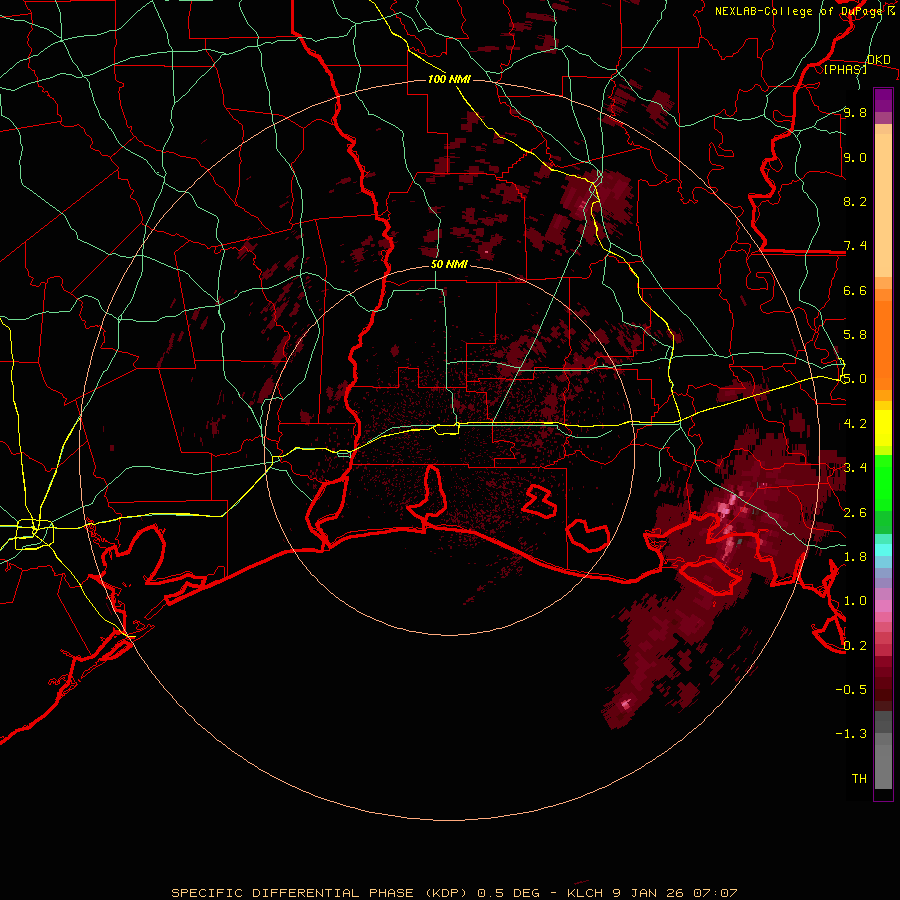
Task: Pick the yellow swatch beside 4.2
Action: pos(883,428)
